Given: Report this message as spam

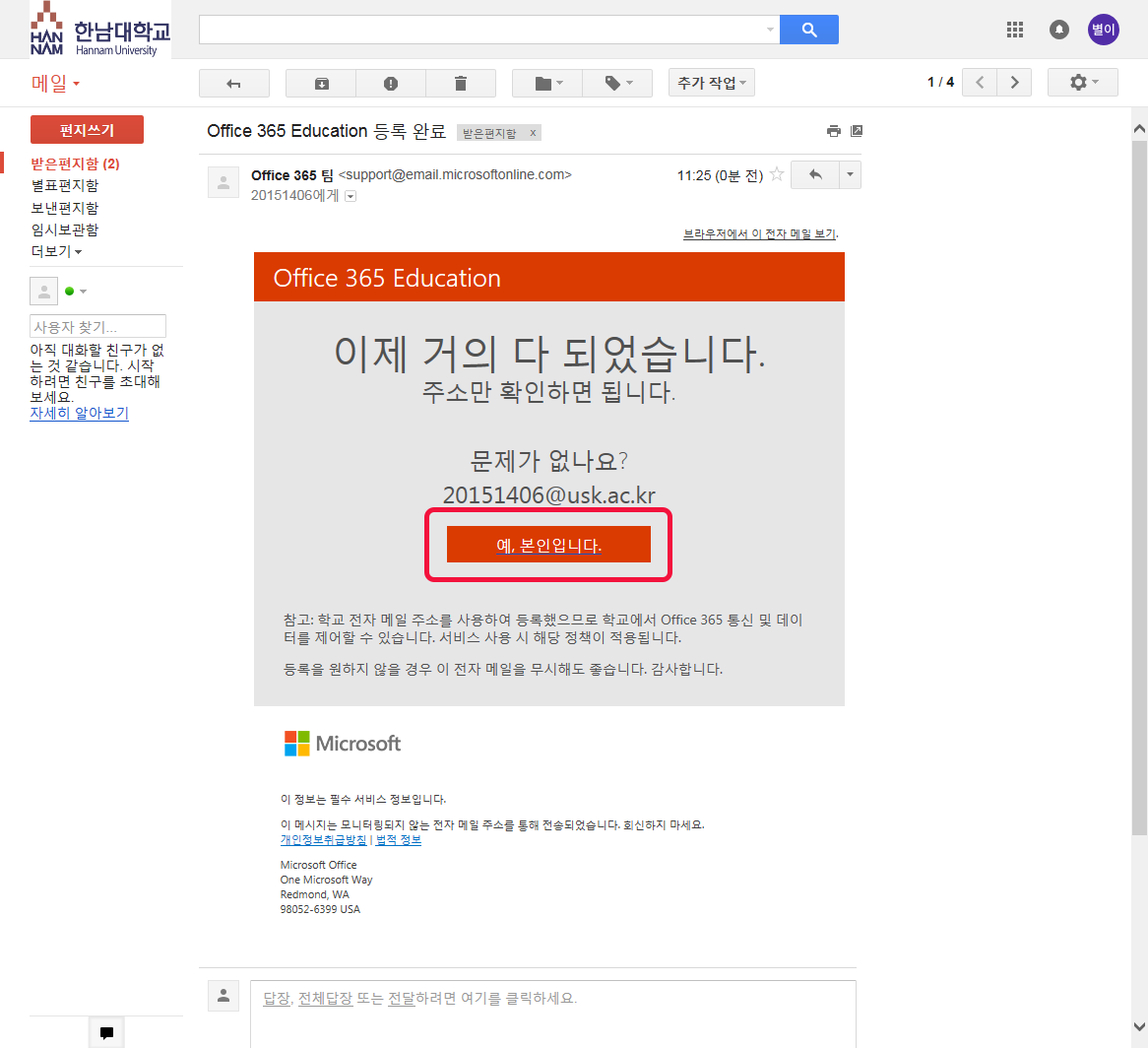Looking at the screenshot, I should click(x=391, y=83).
